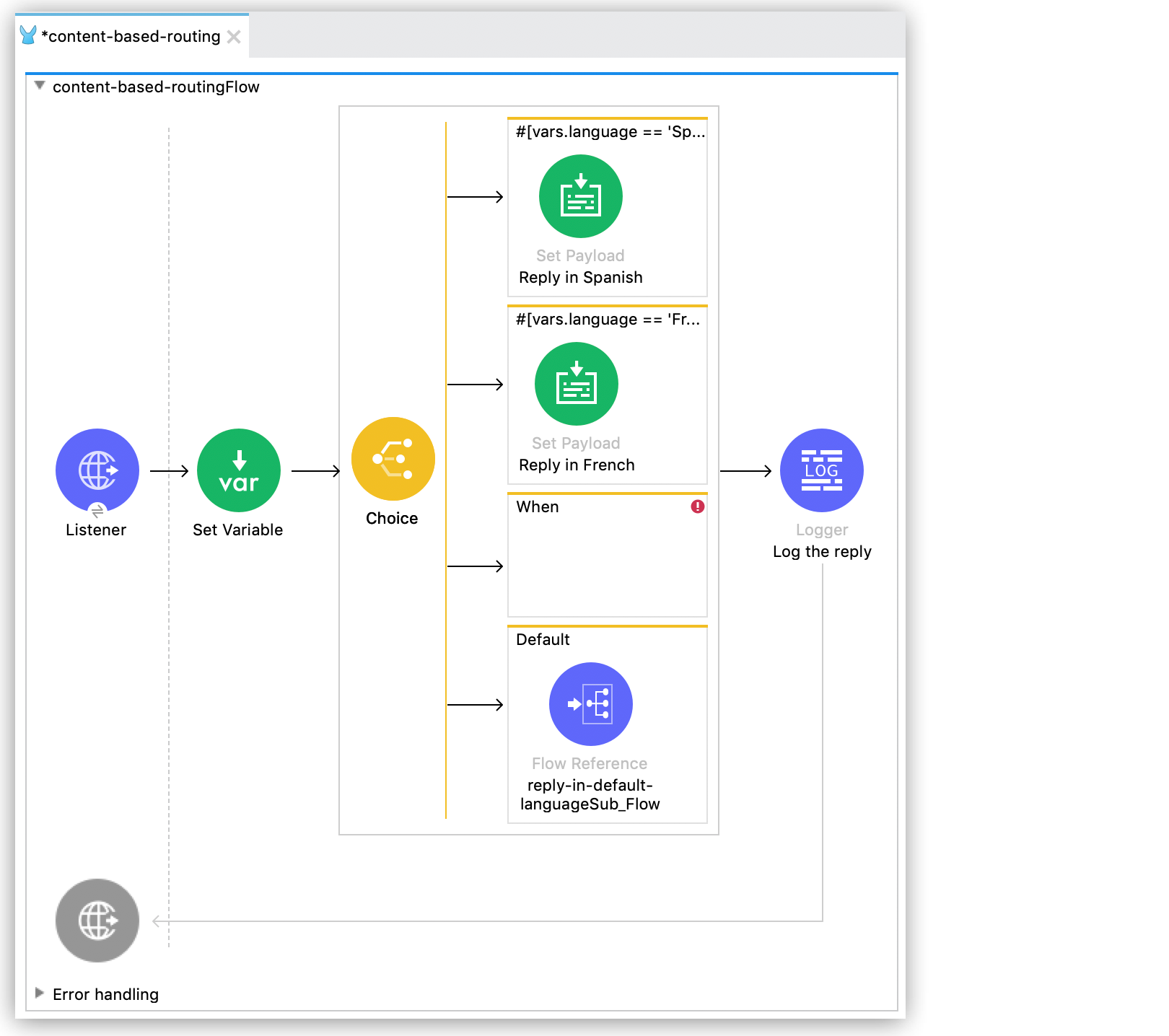Select the grayed HTTP response icon at bottom
Image resolution: width=1169 pixels, height=1036 pixels.
pos(97,920)
